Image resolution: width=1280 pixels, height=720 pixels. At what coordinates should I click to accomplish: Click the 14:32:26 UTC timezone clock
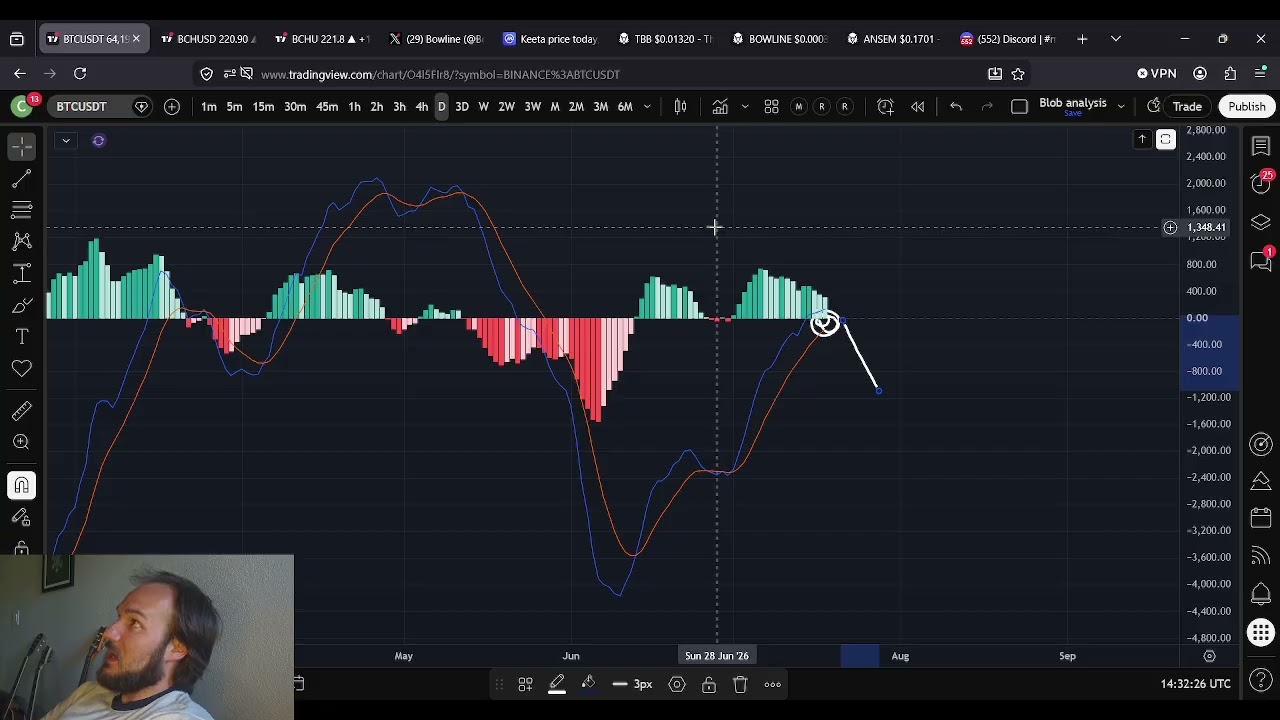point(1195,684)
